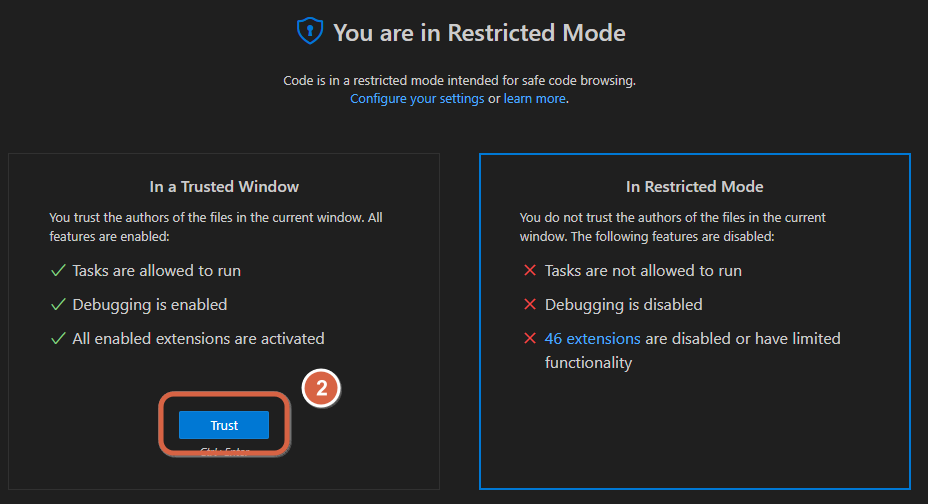Click the red X beside Tasks not allowed

point(530,270)
